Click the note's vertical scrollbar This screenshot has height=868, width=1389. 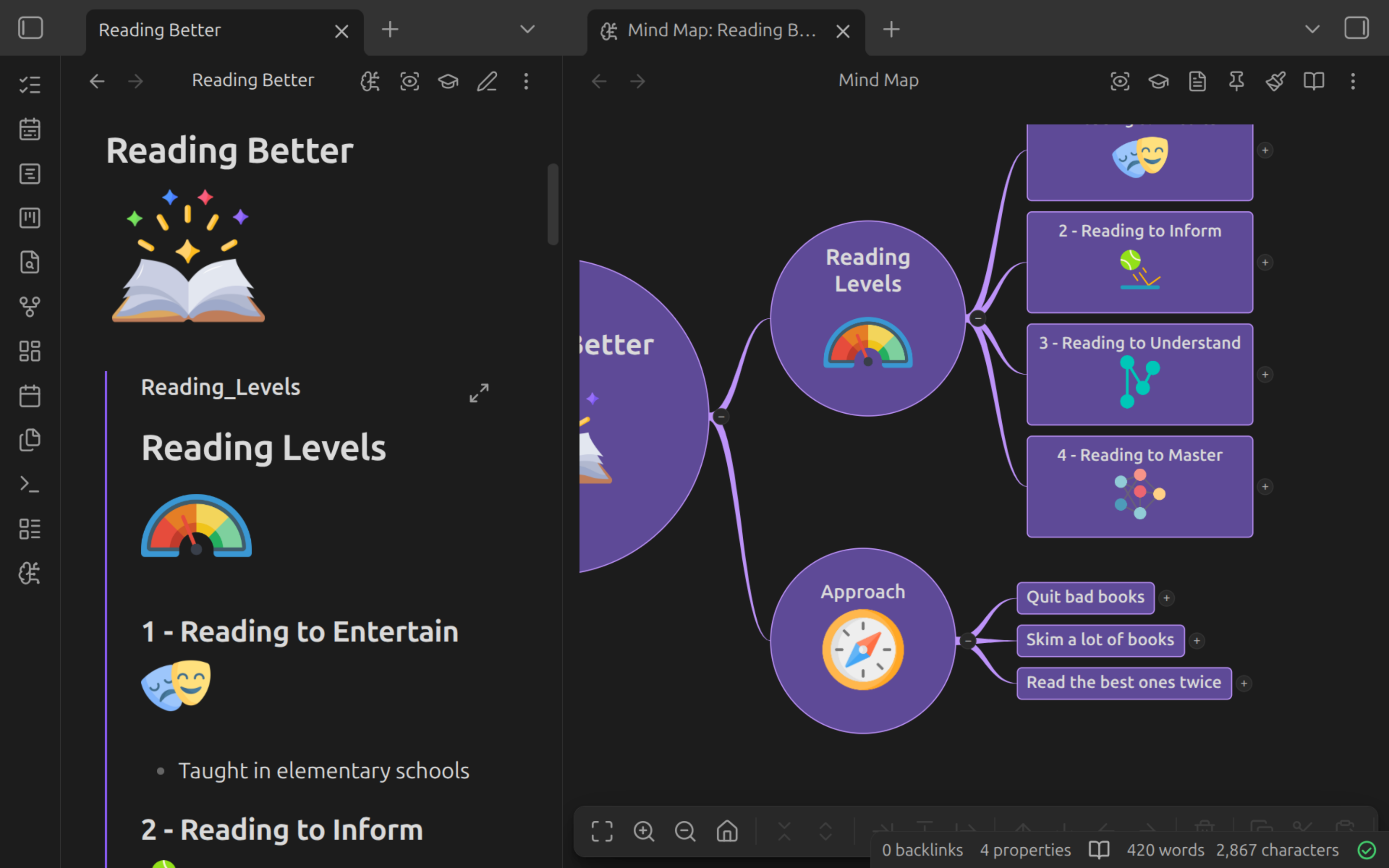[x=553, y=204]
